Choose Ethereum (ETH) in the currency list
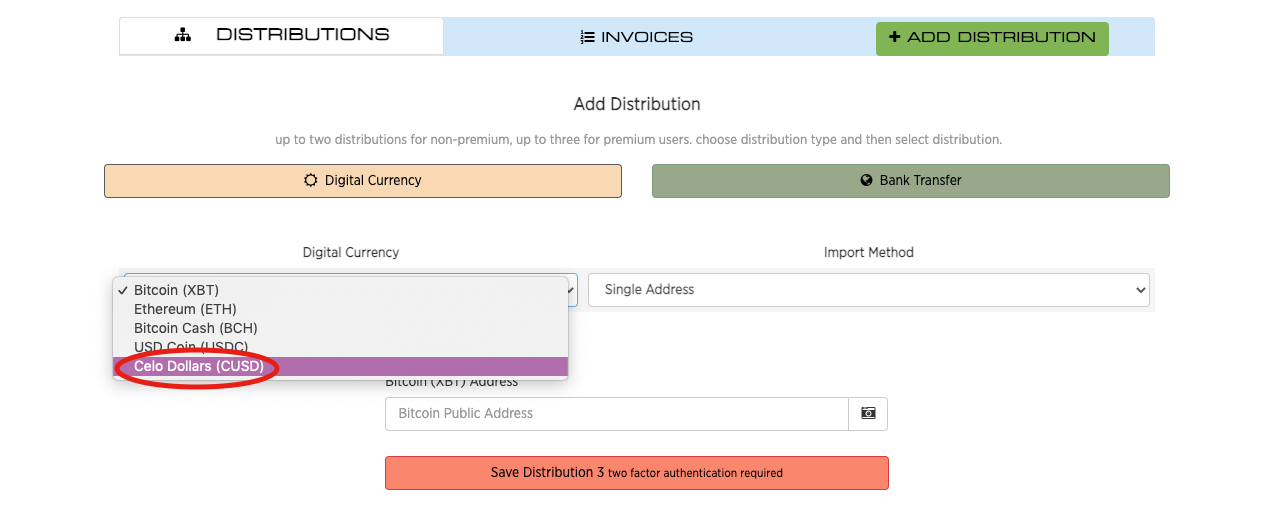This screenshot has width=1271, height=521. 185,310
